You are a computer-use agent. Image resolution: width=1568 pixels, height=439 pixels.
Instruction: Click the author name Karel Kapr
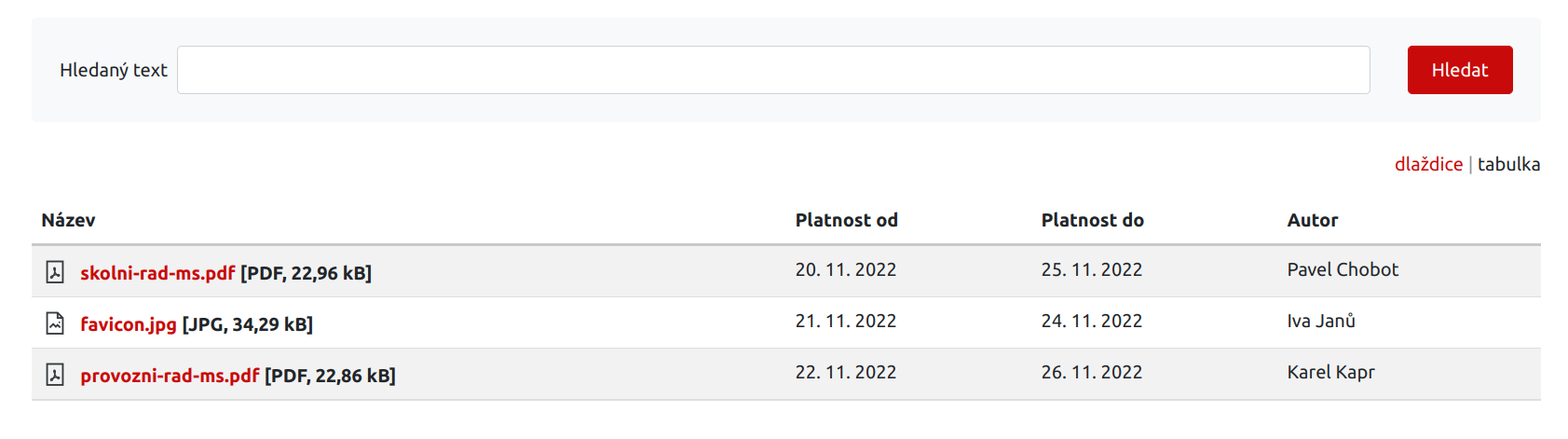(x=1330, y=372)
